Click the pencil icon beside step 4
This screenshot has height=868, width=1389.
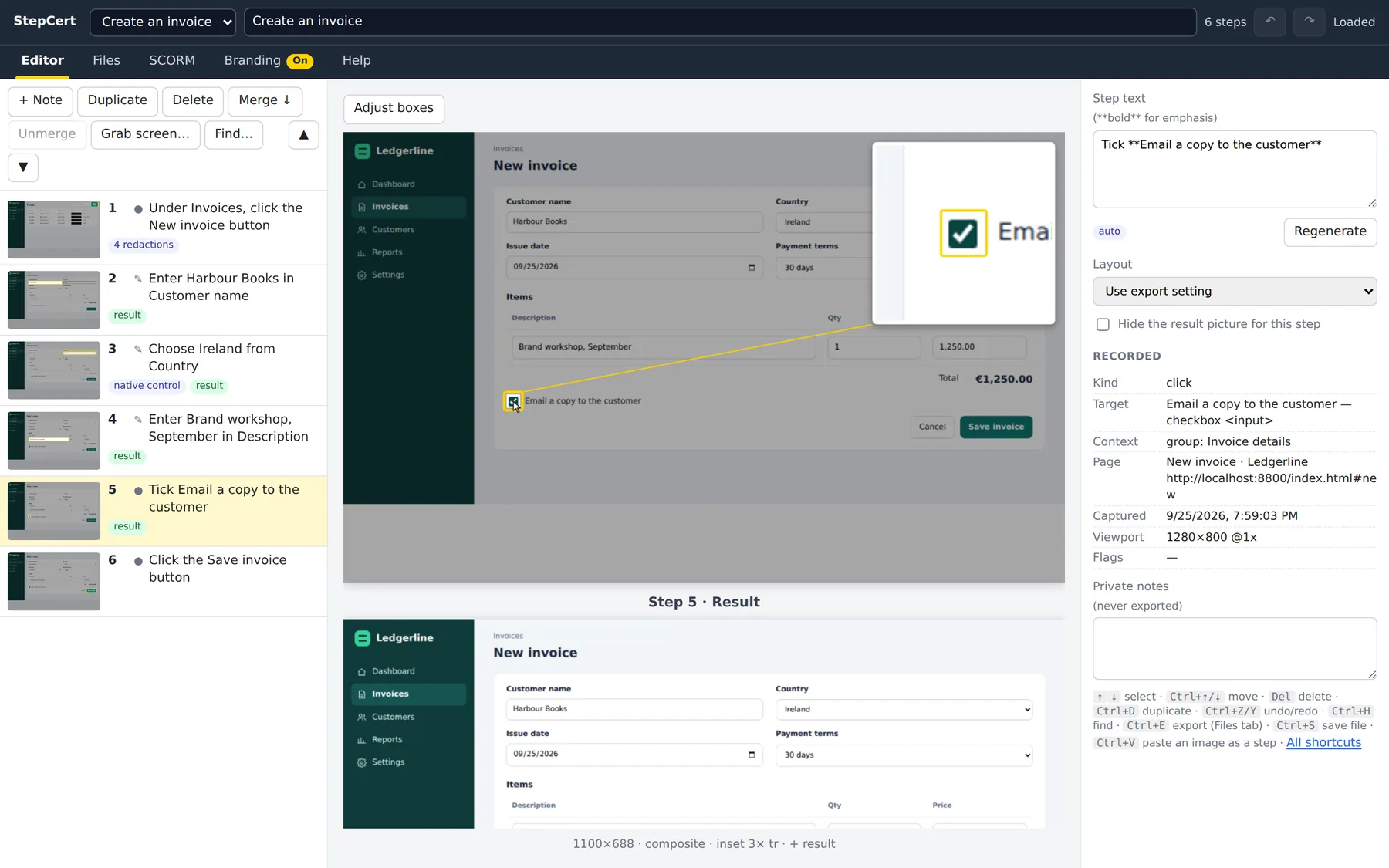pyautogui.click(x=138, y=419)
